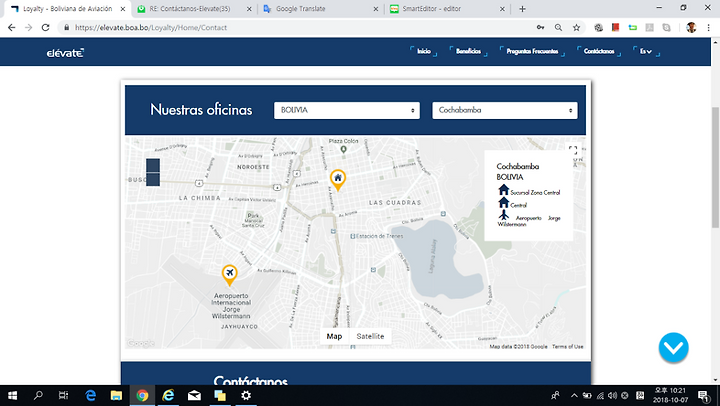720x406 pixels.
Task: Close the Google Translate tab
Action: click(x=376, y=9)
